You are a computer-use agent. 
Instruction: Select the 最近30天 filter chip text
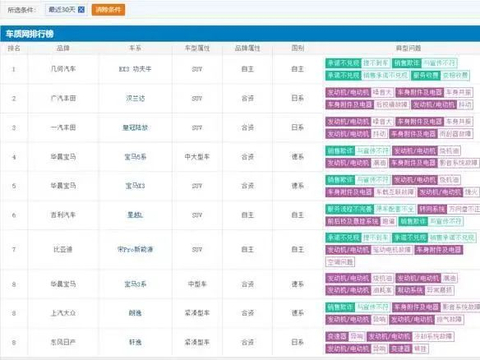tap(62, 10)
